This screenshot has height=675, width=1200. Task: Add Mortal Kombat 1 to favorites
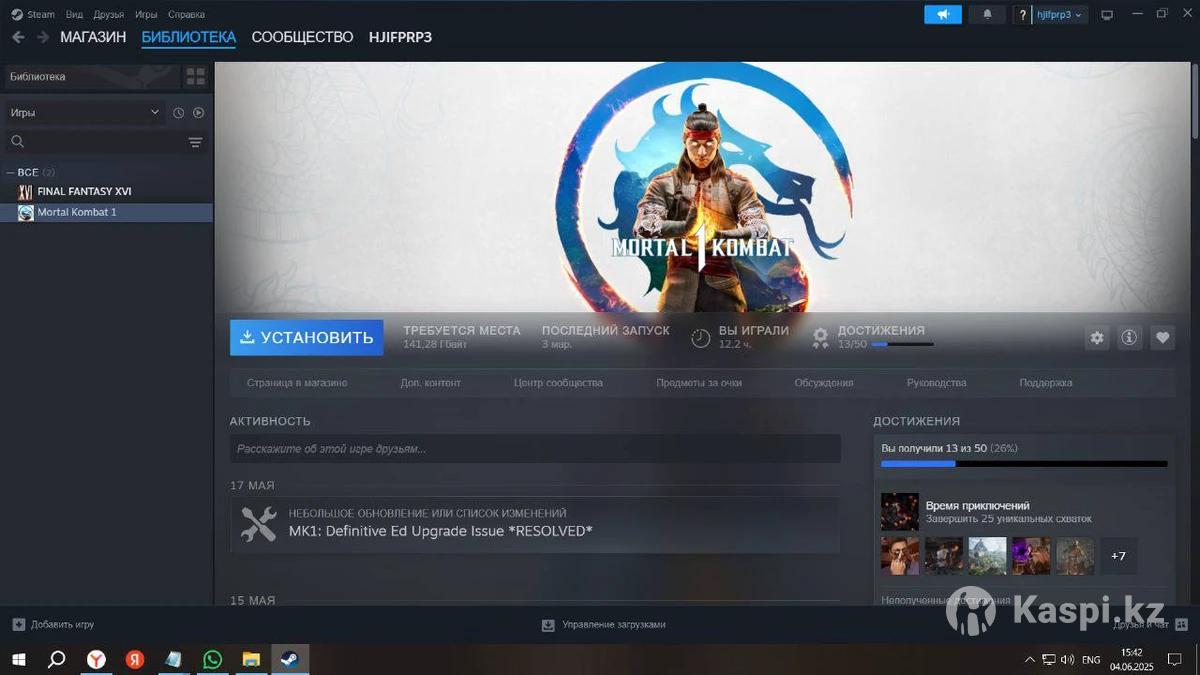[x=1162, y=338]
